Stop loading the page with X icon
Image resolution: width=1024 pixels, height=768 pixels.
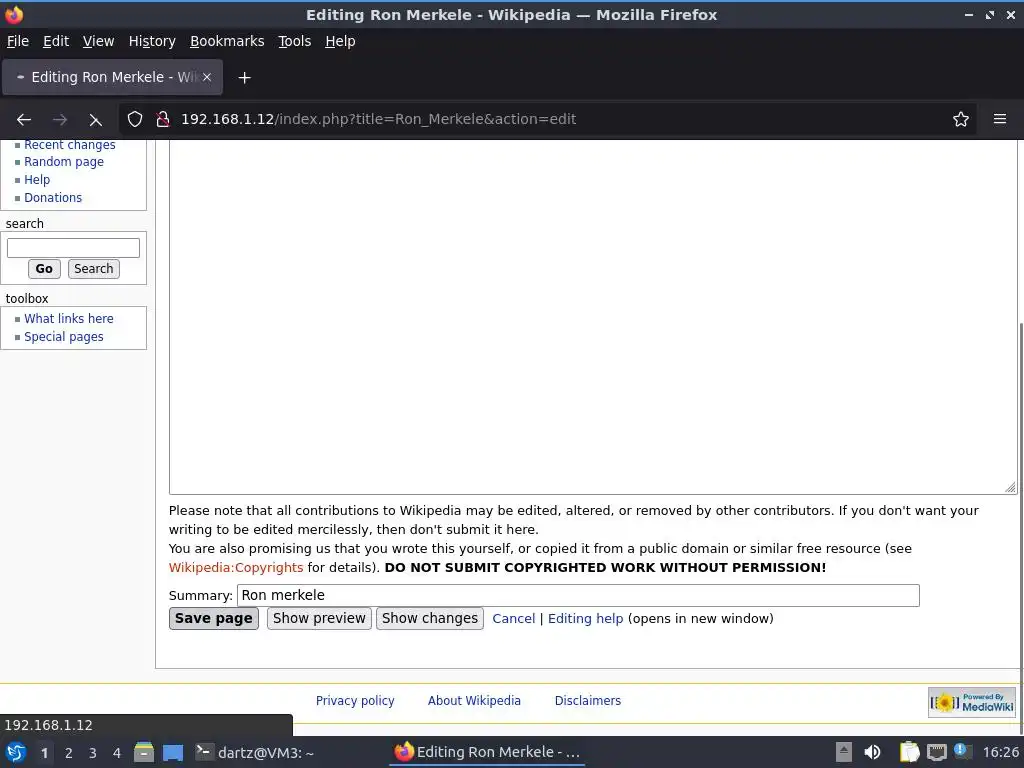[95, 120]
